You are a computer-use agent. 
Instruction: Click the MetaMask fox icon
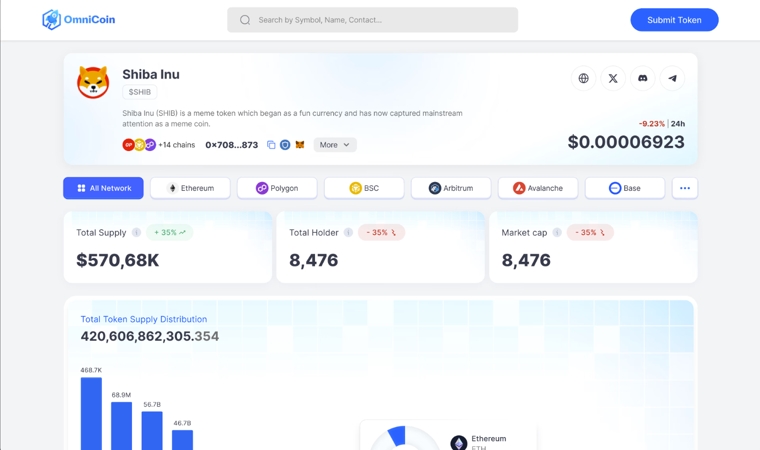point(300,145)
